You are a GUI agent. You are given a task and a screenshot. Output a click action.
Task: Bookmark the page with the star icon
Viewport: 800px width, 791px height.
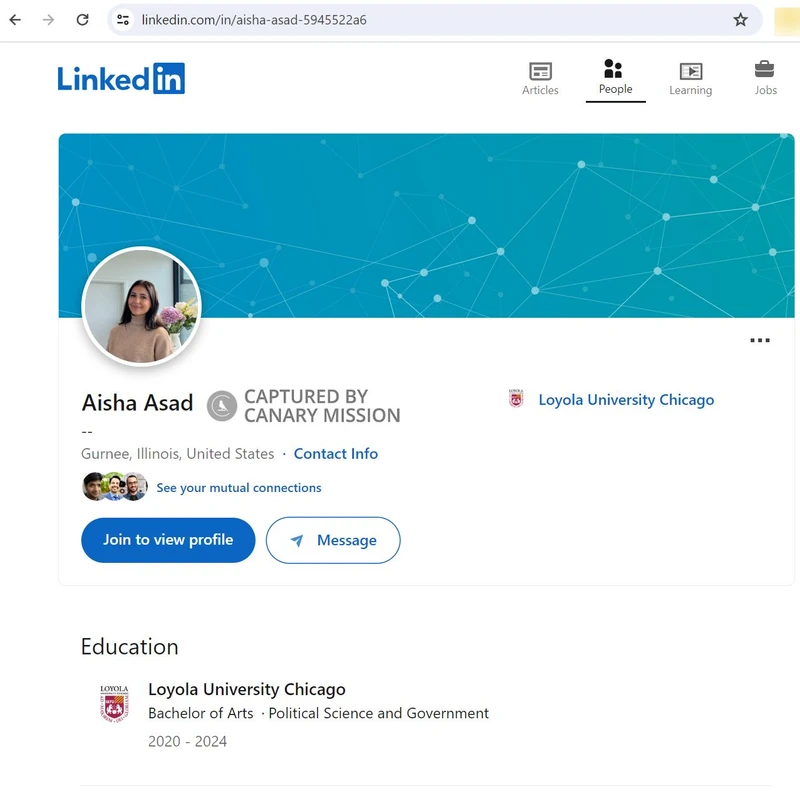click(x=740, y=19)
